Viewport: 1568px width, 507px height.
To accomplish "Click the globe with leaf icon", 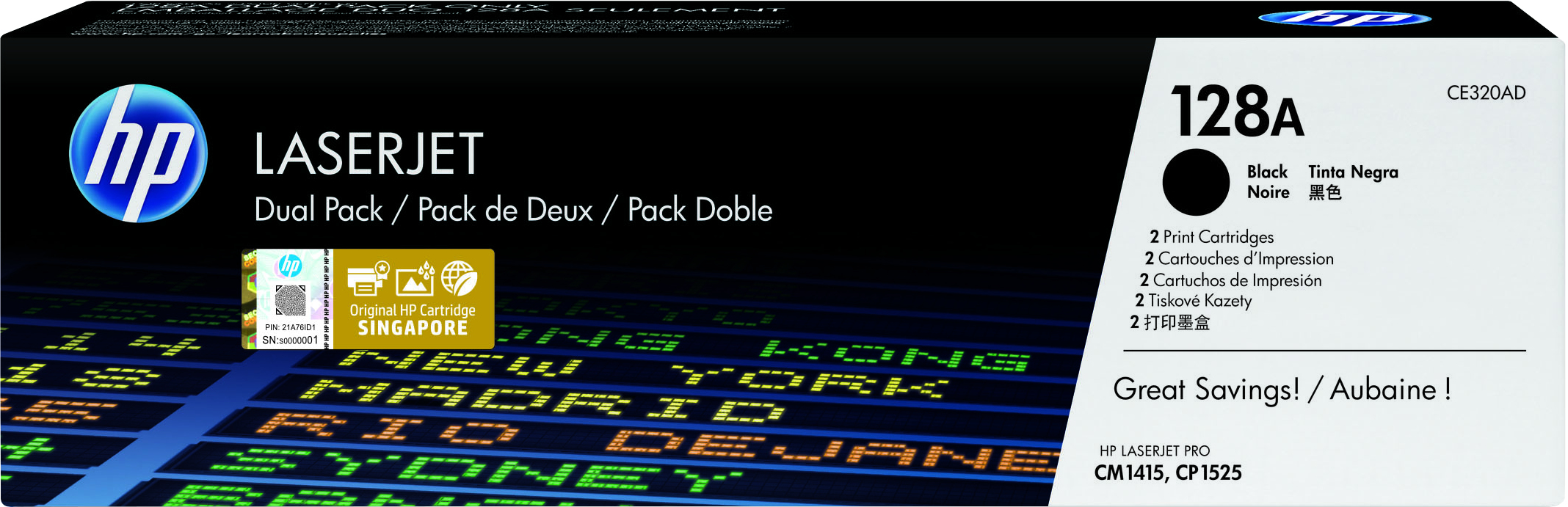I will point(460,279).
